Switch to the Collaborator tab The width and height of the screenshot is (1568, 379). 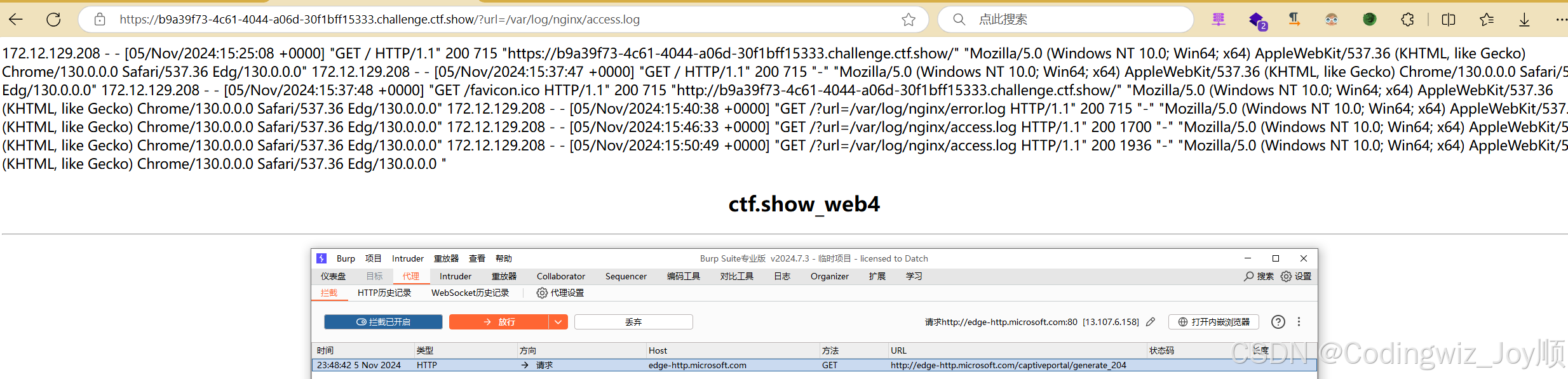561,276
